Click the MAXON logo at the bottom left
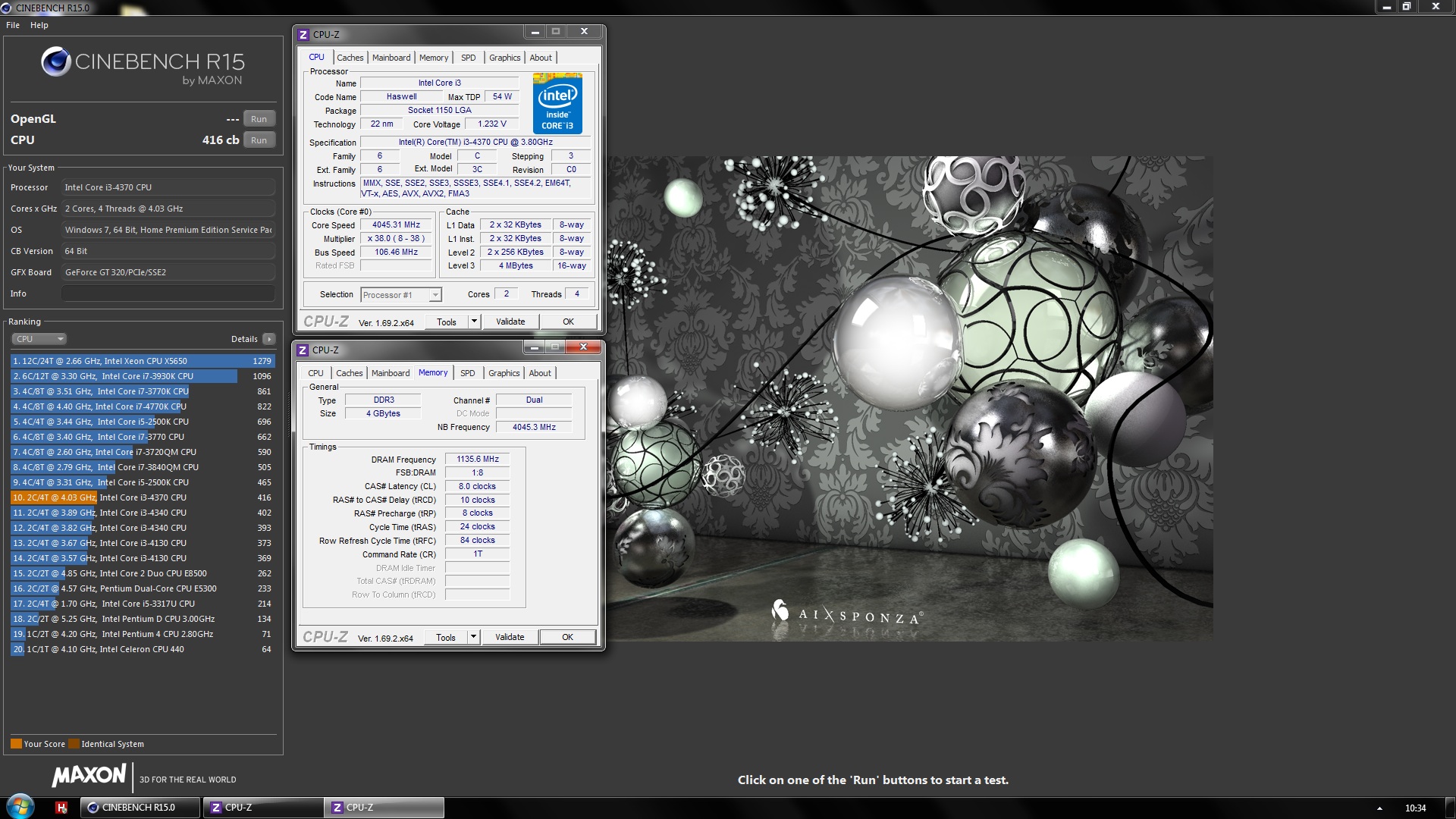This screenshot has width=1456, height=819. (89, 775)
